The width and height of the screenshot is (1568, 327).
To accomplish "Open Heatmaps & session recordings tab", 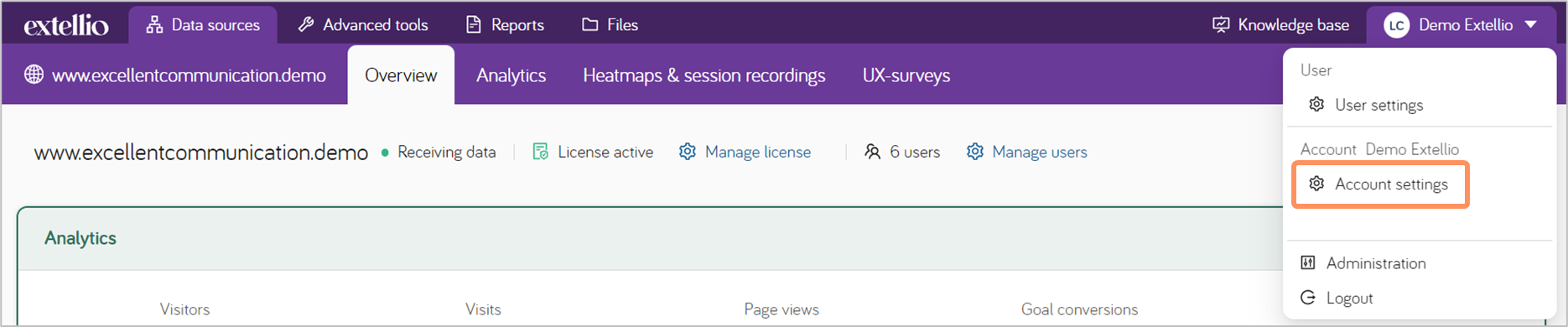I will [x=704, y=75].
